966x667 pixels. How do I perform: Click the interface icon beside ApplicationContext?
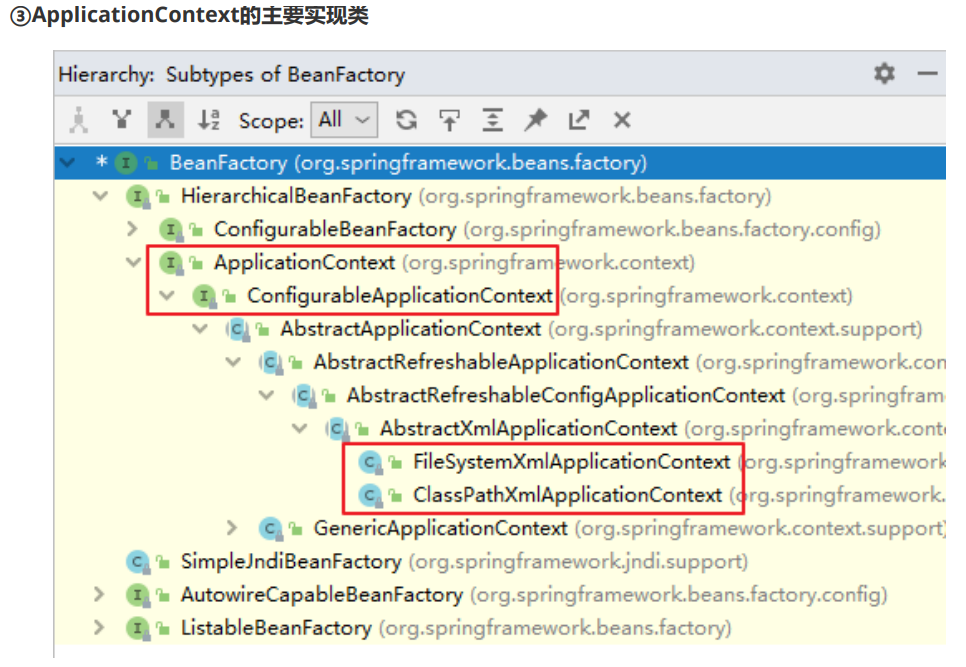click(x=171, y=264)
